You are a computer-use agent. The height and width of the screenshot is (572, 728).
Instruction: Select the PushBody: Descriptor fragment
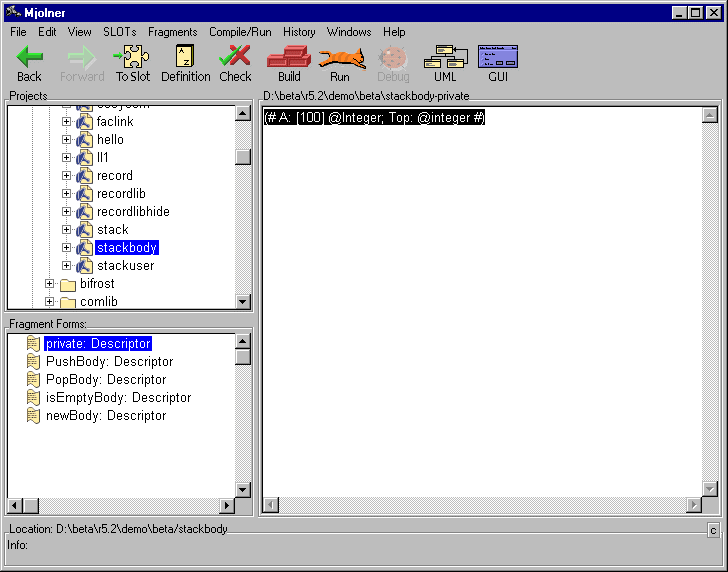pyautogui.click(x=109, y=362)
